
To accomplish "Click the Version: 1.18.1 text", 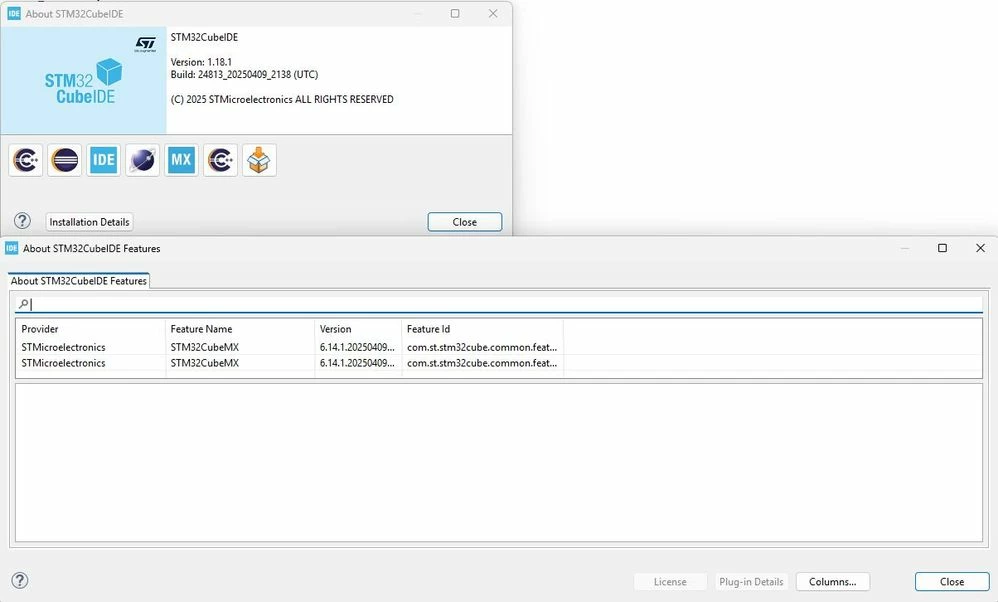I will tap(201, 62).
